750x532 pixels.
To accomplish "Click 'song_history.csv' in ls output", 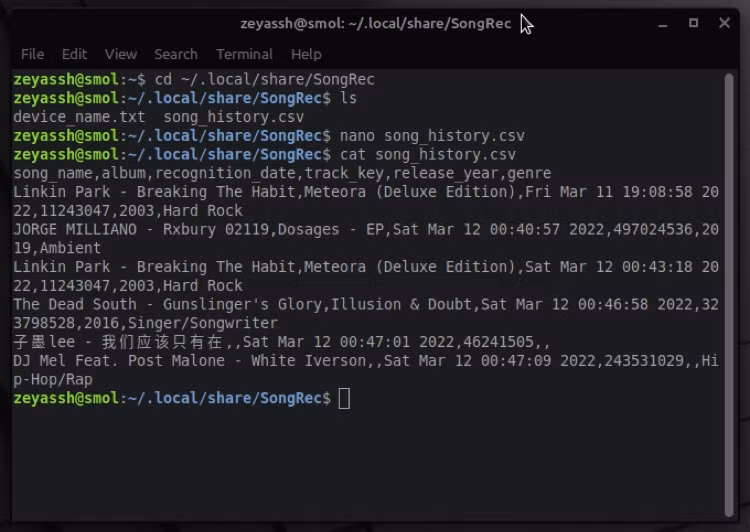I will 233,117.
